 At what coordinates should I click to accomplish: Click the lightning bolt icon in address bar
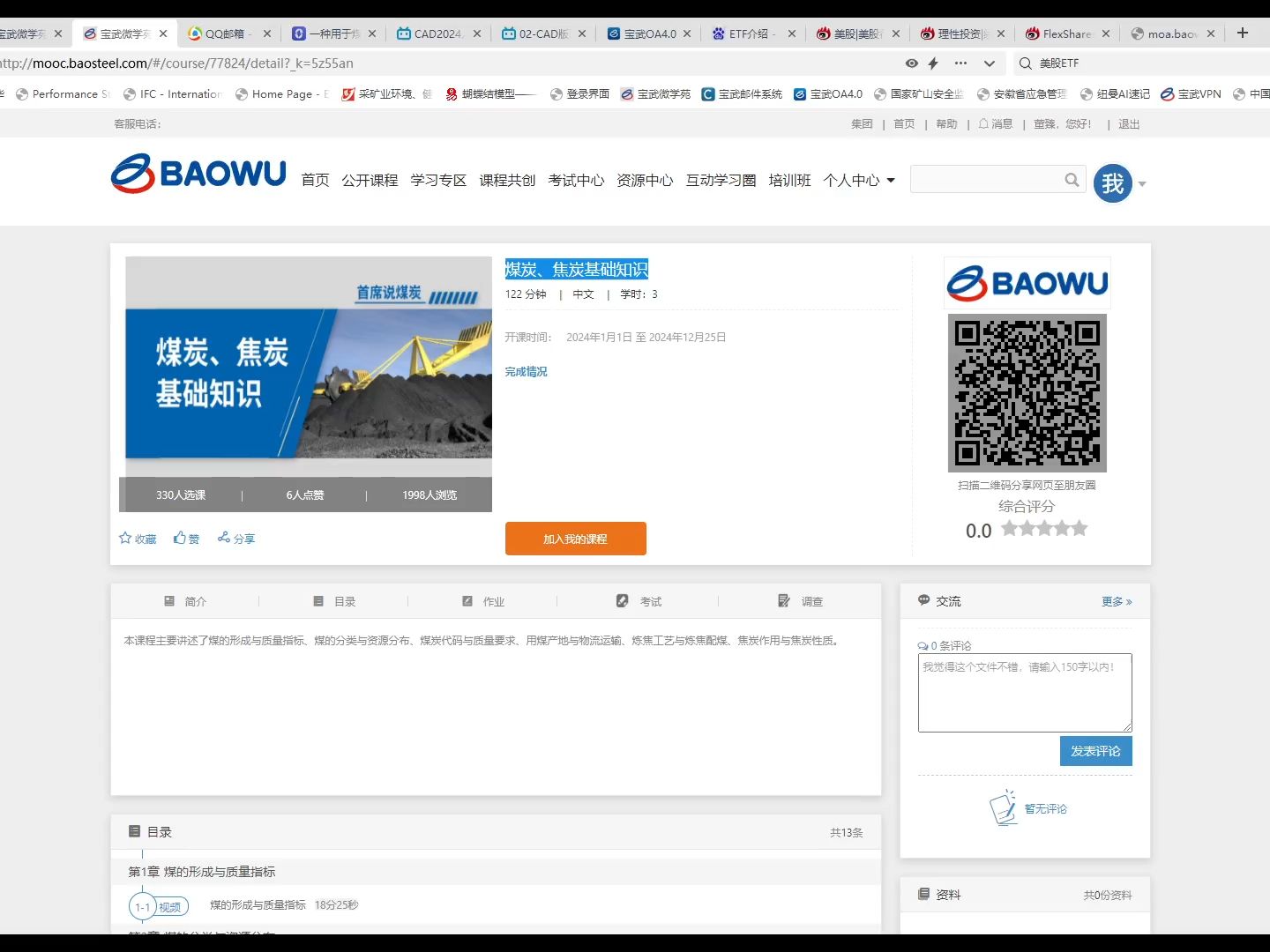[x=934, y=63]
